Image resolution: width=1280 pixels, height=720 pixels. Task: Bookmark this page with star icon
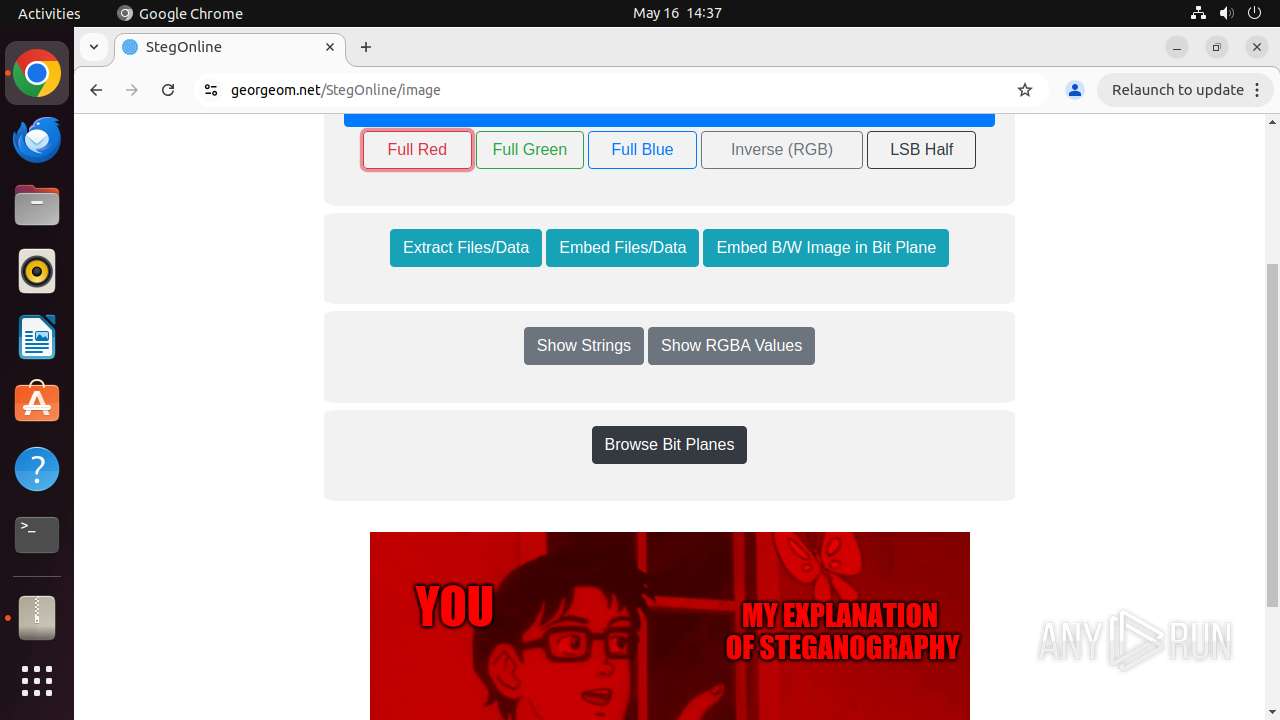[1025, 90]
